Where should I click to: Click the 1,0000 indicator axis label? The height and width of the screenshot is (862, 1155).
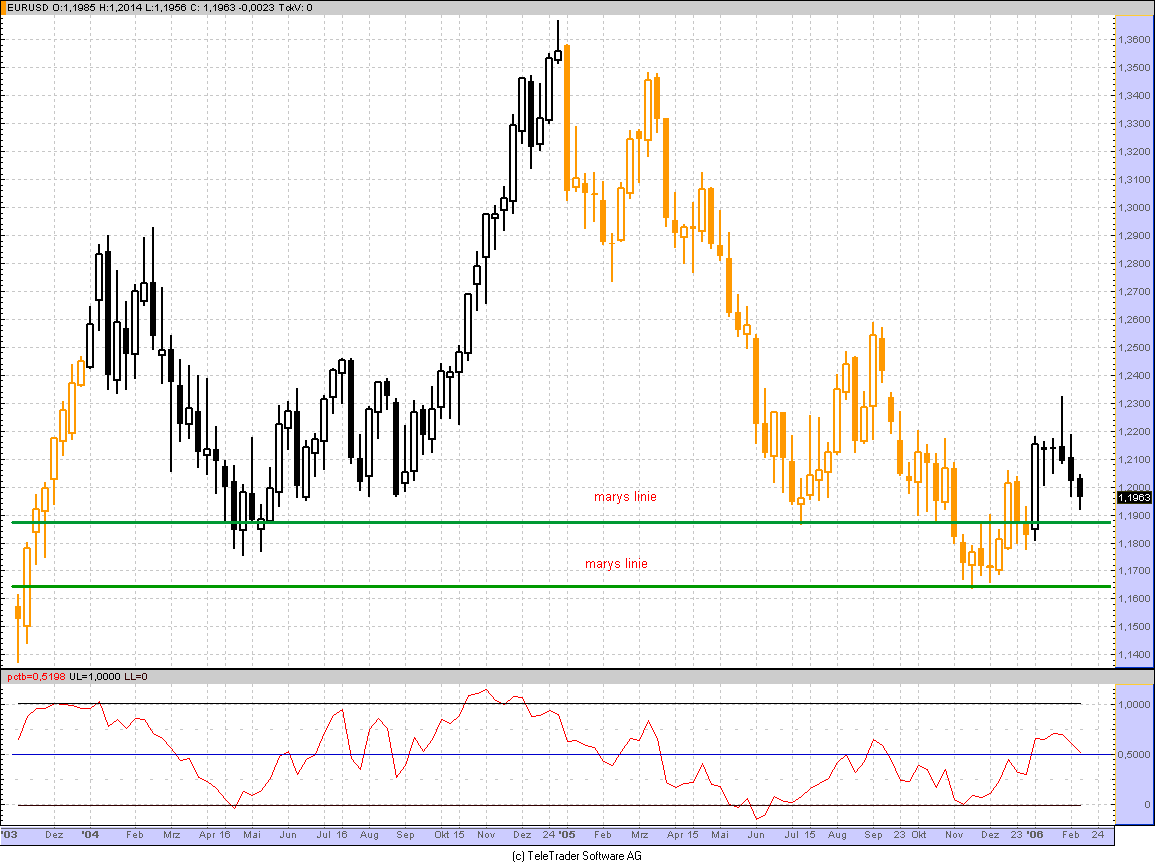(1134, 704)
